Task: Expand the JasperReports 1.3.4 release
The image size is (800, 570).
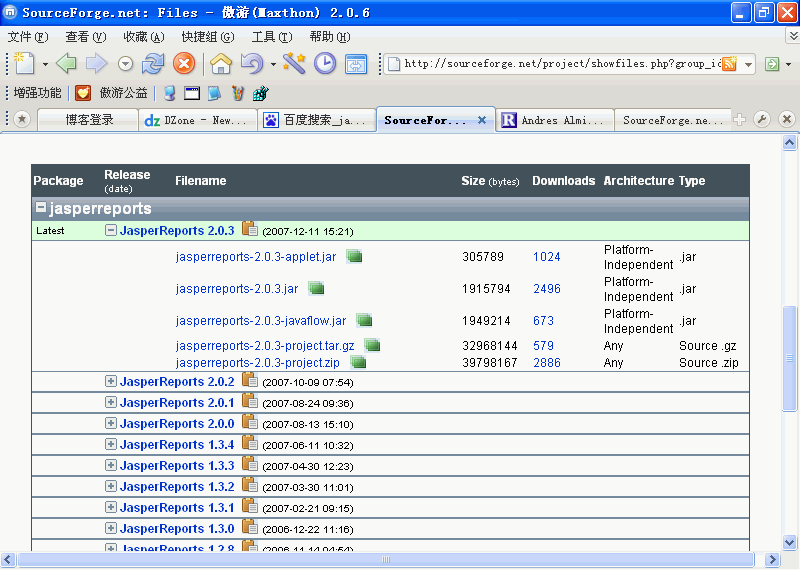Action: [x=111, y=444]
